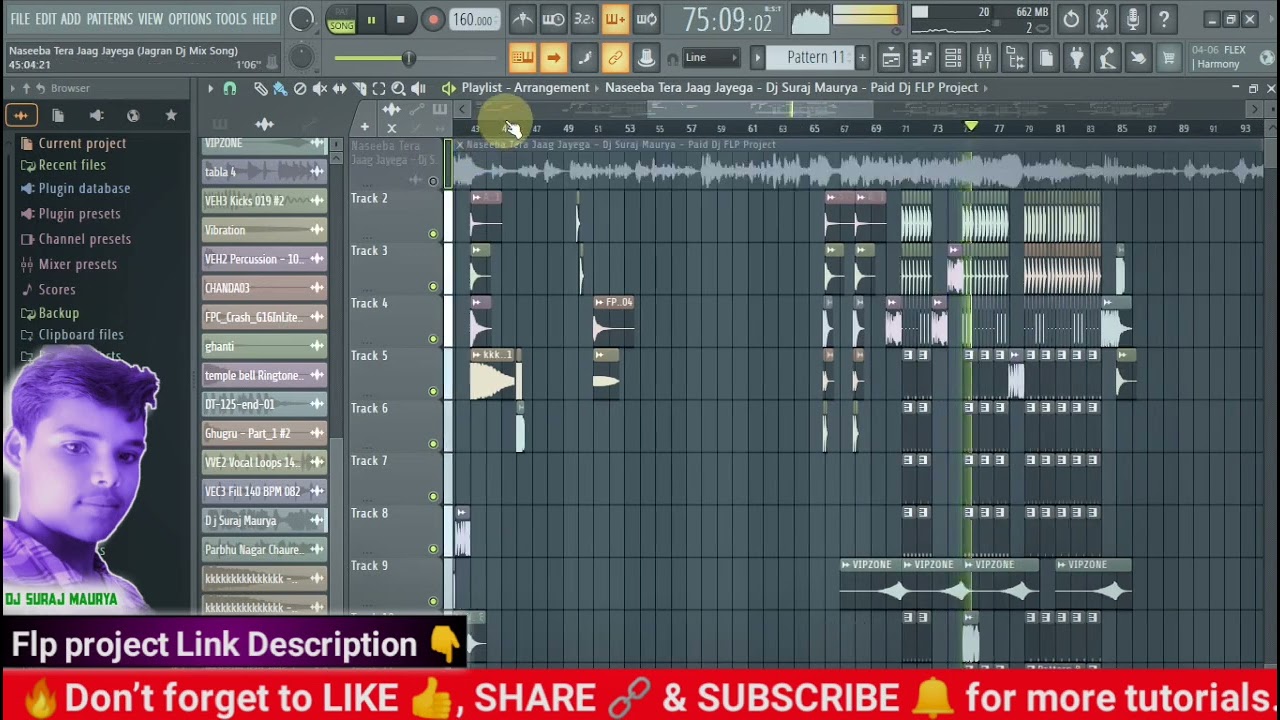1280x720 pixels.
Task: Expand the Plugin presets folder
Action: [x=70, y=213]
